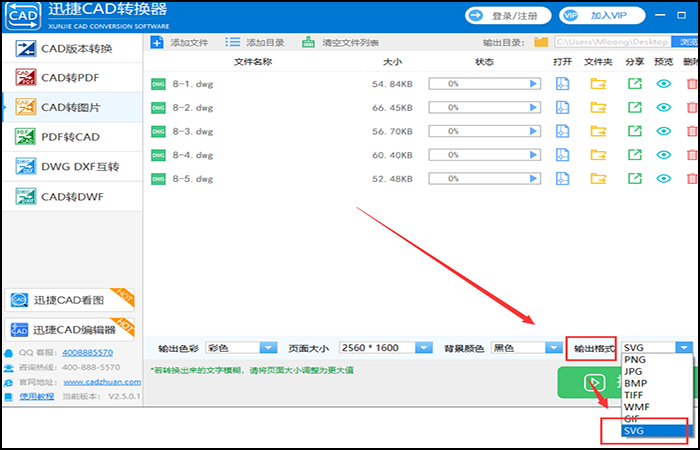This screenshot has width=700, height=450.
Task: Click the yellow output directory folder icon
Action: [541, 42]
